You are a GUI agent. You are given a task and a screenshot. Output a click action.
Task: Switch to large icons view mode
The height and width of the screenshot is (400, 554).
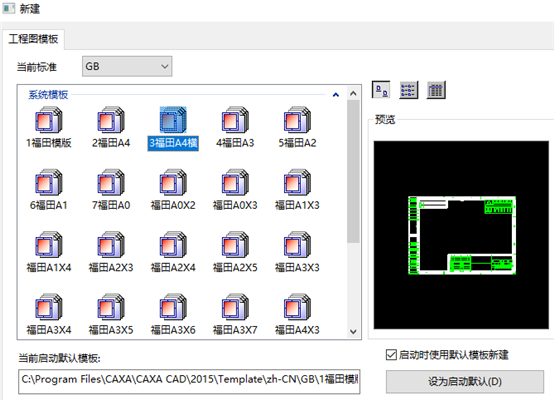pos(381,90)
